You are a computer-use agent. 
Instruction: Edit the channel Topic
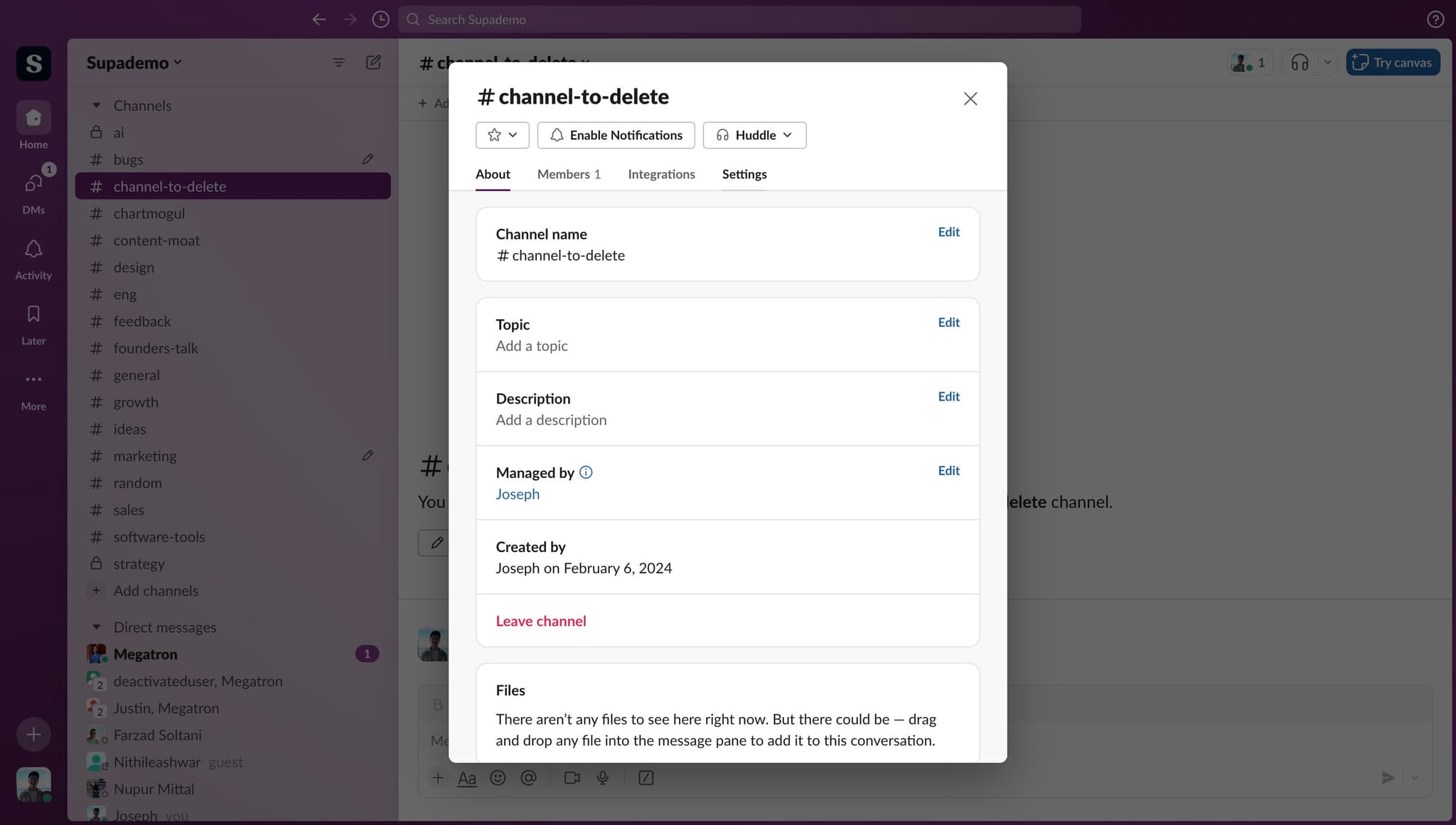(x=948, y=322)
